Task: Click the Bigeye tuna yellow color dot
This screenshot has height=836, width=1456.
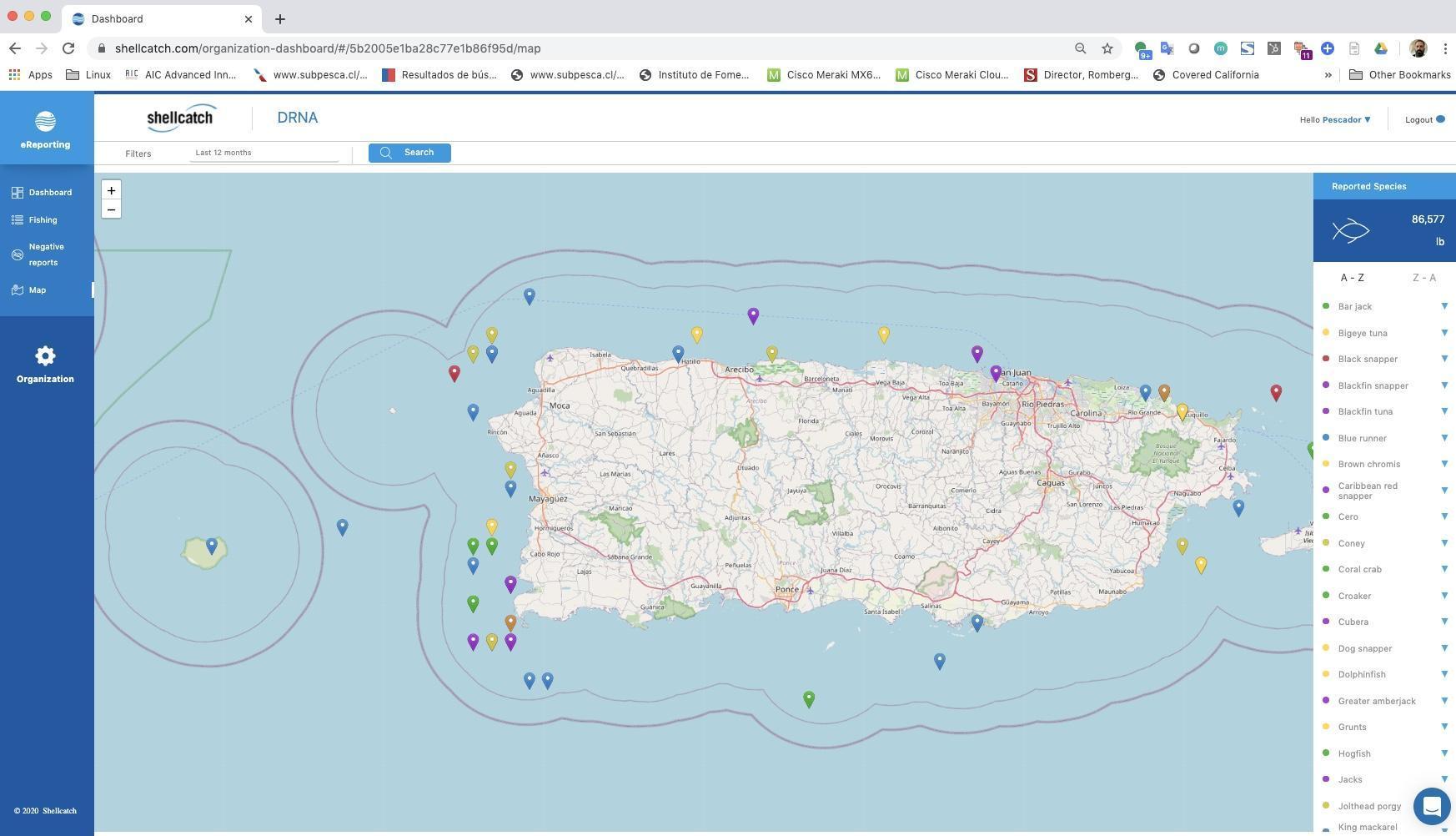Action: point(1326,333)
